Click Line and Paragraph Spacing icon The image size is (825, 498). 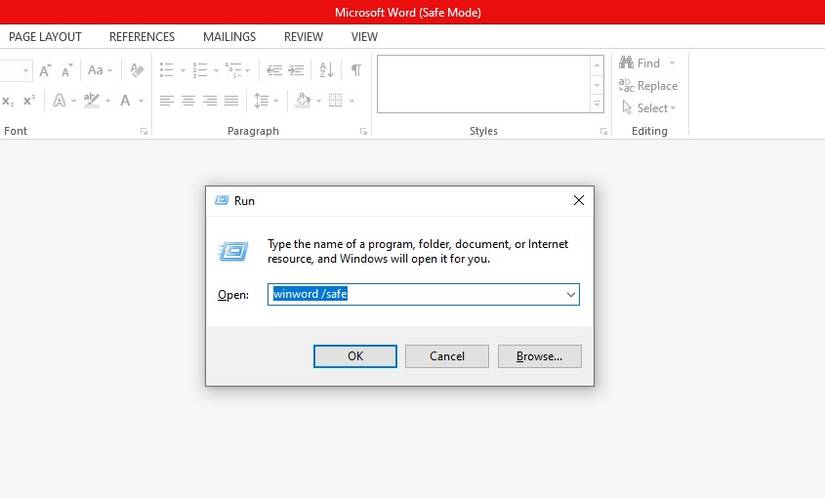click(261, 100)
